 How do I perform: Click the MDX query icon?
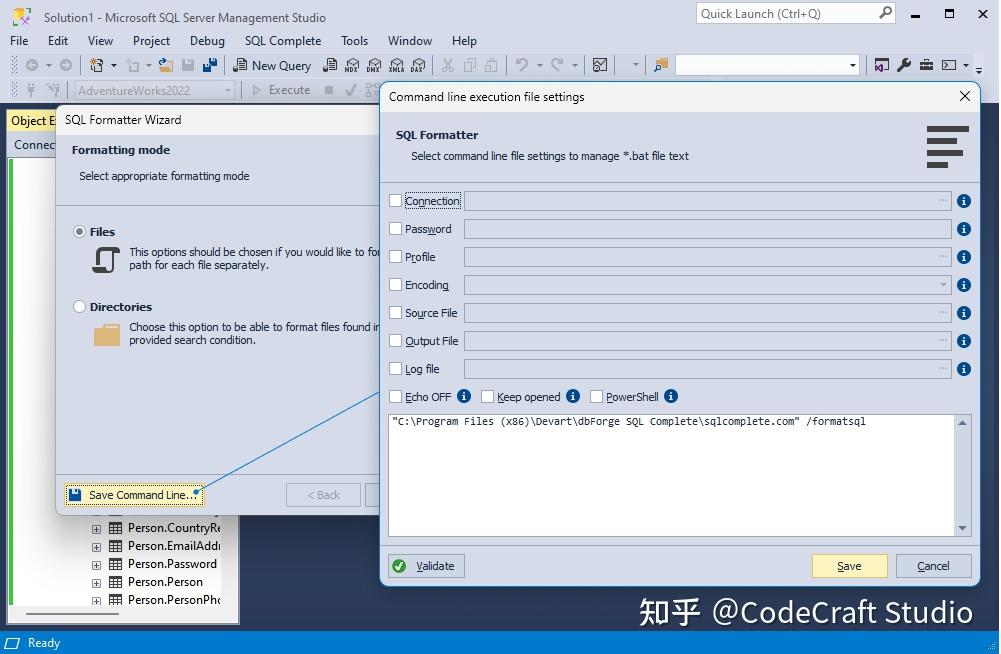352,65
